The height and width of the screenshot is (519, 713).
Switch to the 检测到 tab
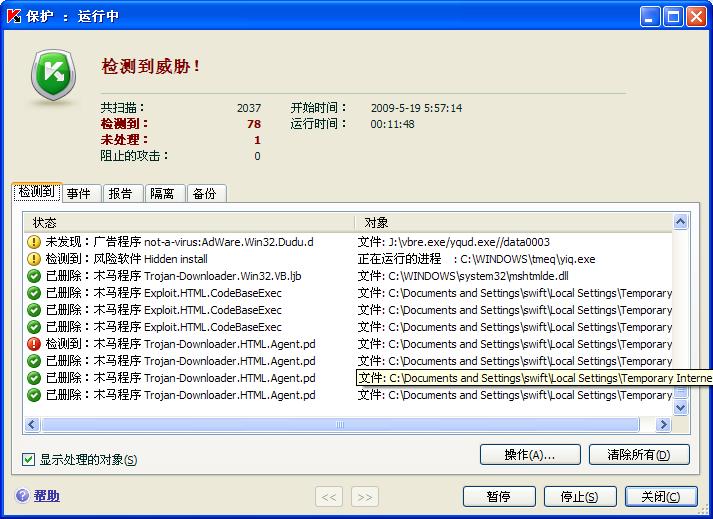click(x=36, y=191)
